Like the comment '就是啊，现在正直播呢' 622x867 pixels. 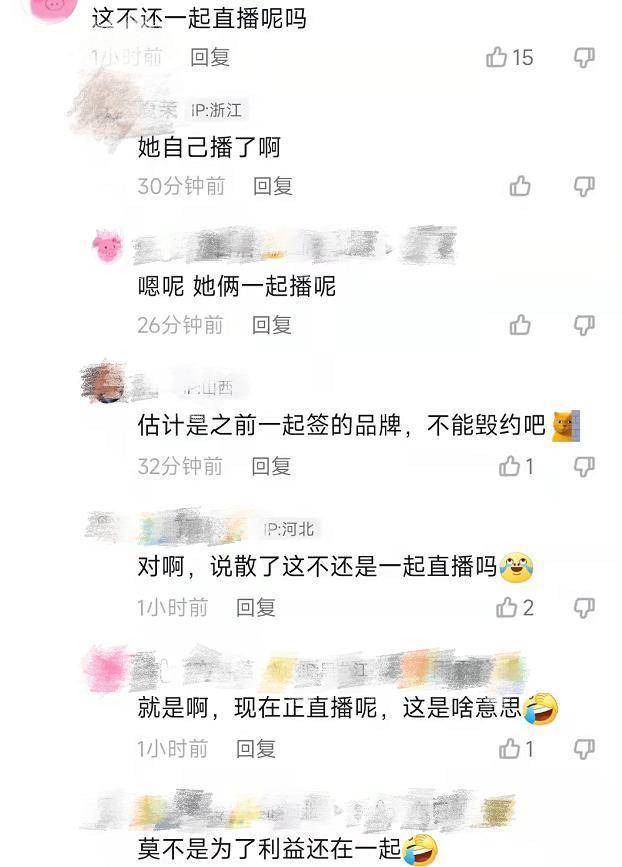[509, 749]
